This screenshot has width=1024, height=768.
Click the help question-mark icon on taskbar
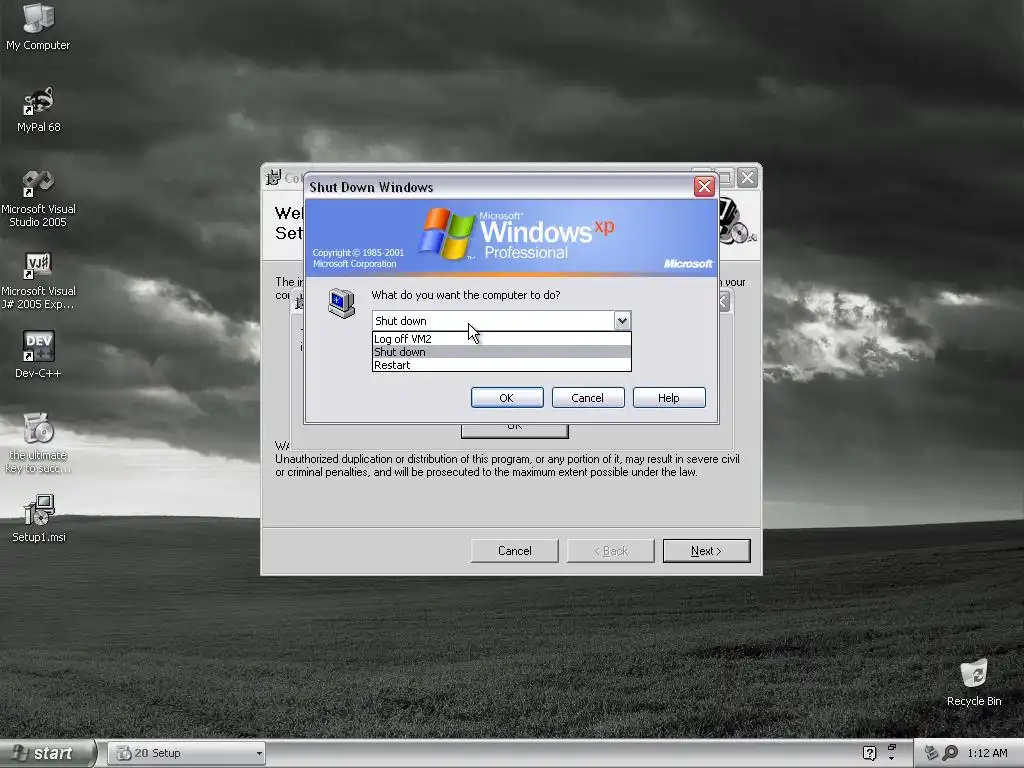click(869, 754)
